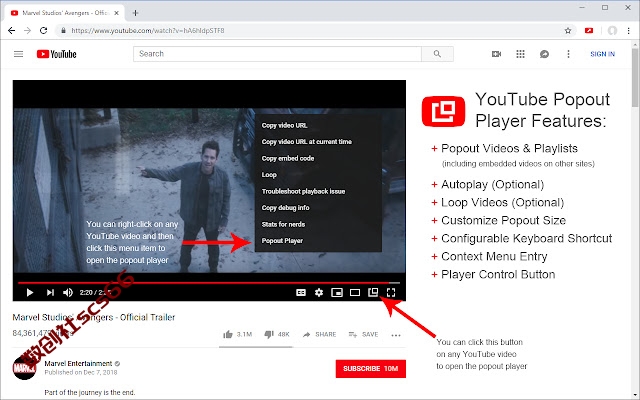The image size is (640, 400).
Task: Toggle subtitles with the CC button
Action: pos(301,292)
